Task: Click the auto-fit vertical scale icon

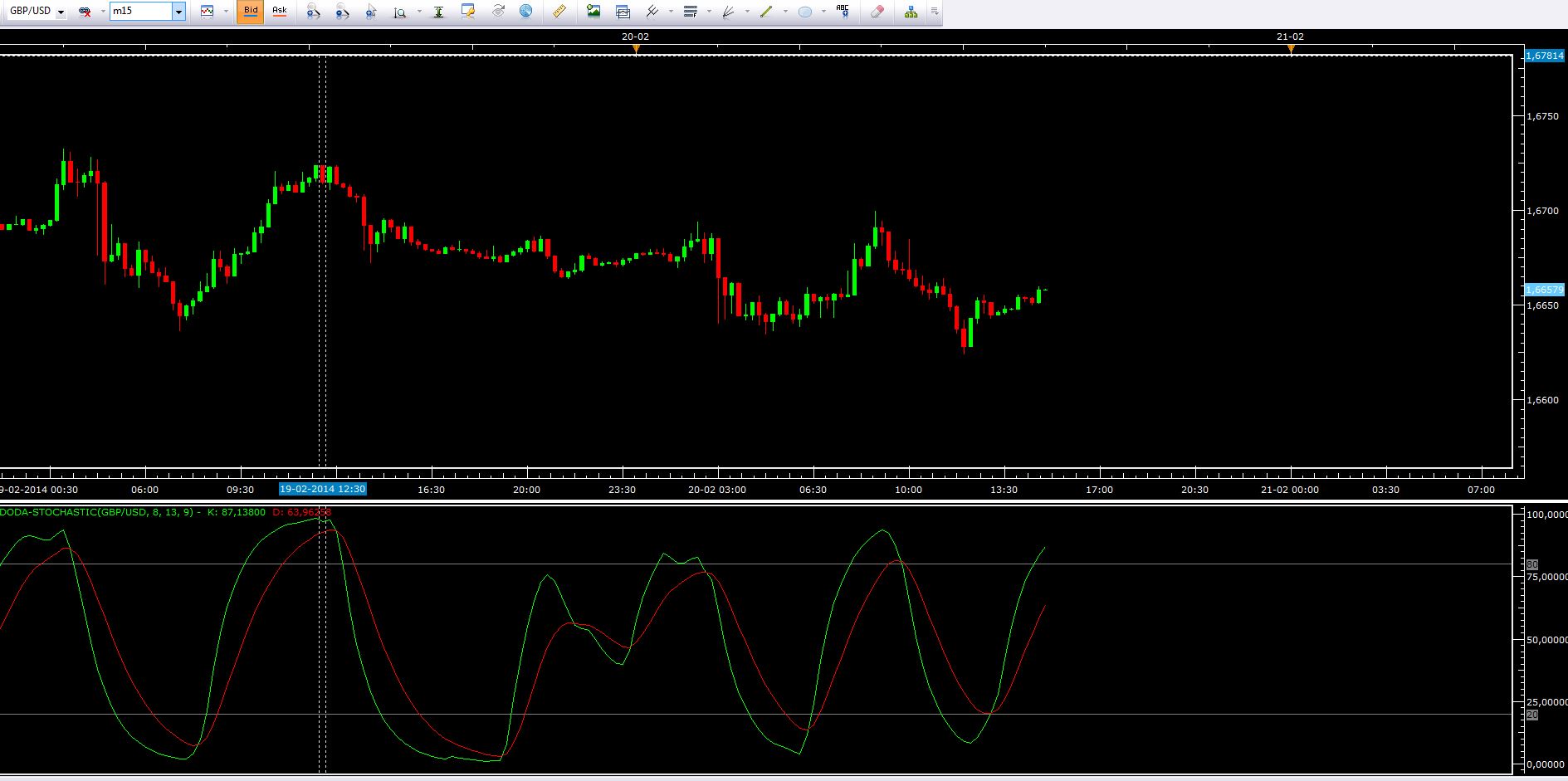Action: click(x=438, y=12)
